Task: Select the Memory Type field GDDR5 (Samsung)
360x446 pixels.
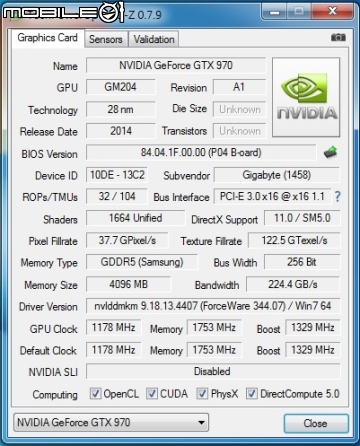Action: [142, 262]
